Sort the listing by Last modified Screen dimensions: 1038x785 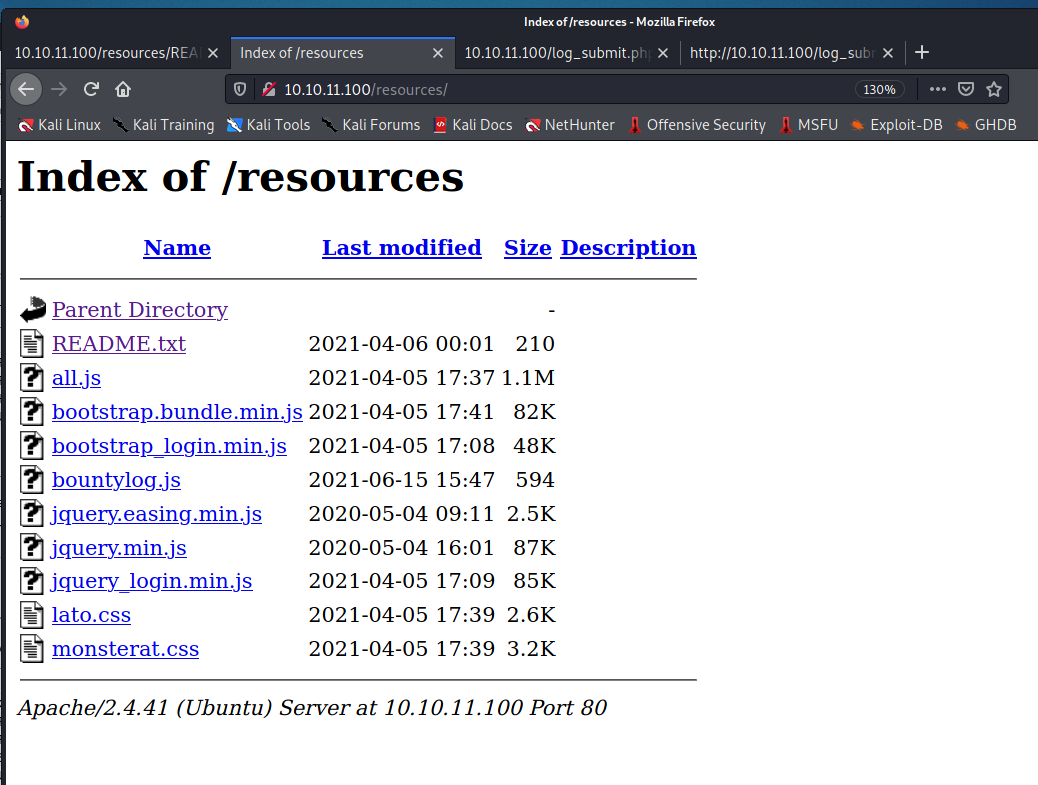tap(401, 248)
